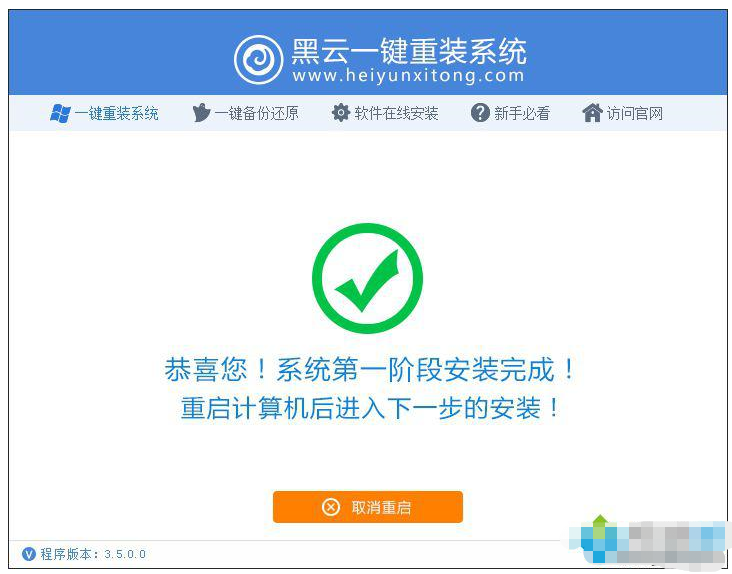Click the question mark help icon

pos(480,113)
